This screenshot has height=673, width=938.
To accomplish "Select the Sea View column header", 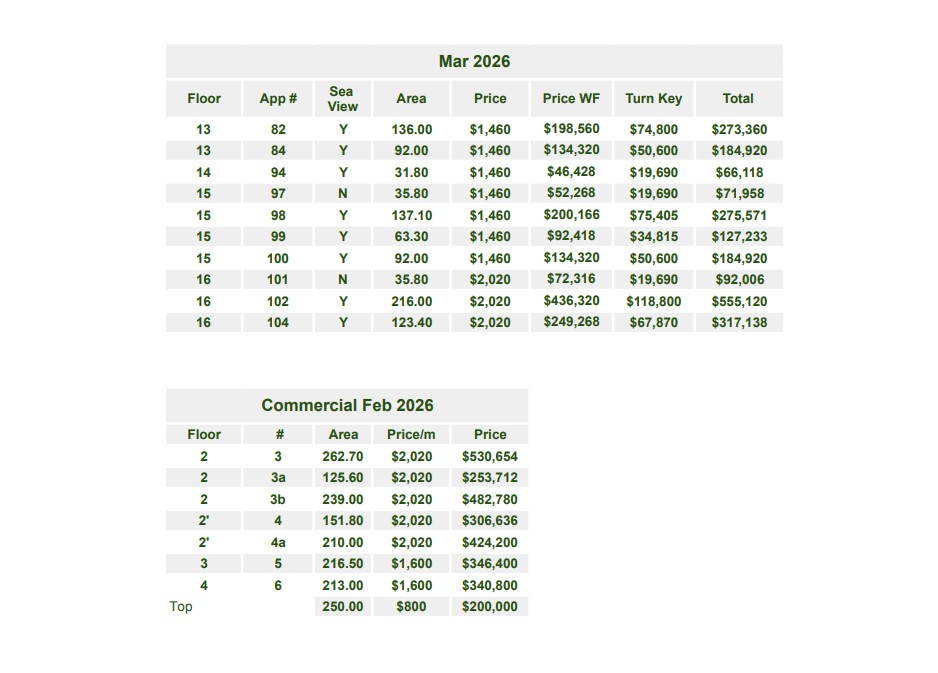I will pyautogui.click(x=342, y=98).
